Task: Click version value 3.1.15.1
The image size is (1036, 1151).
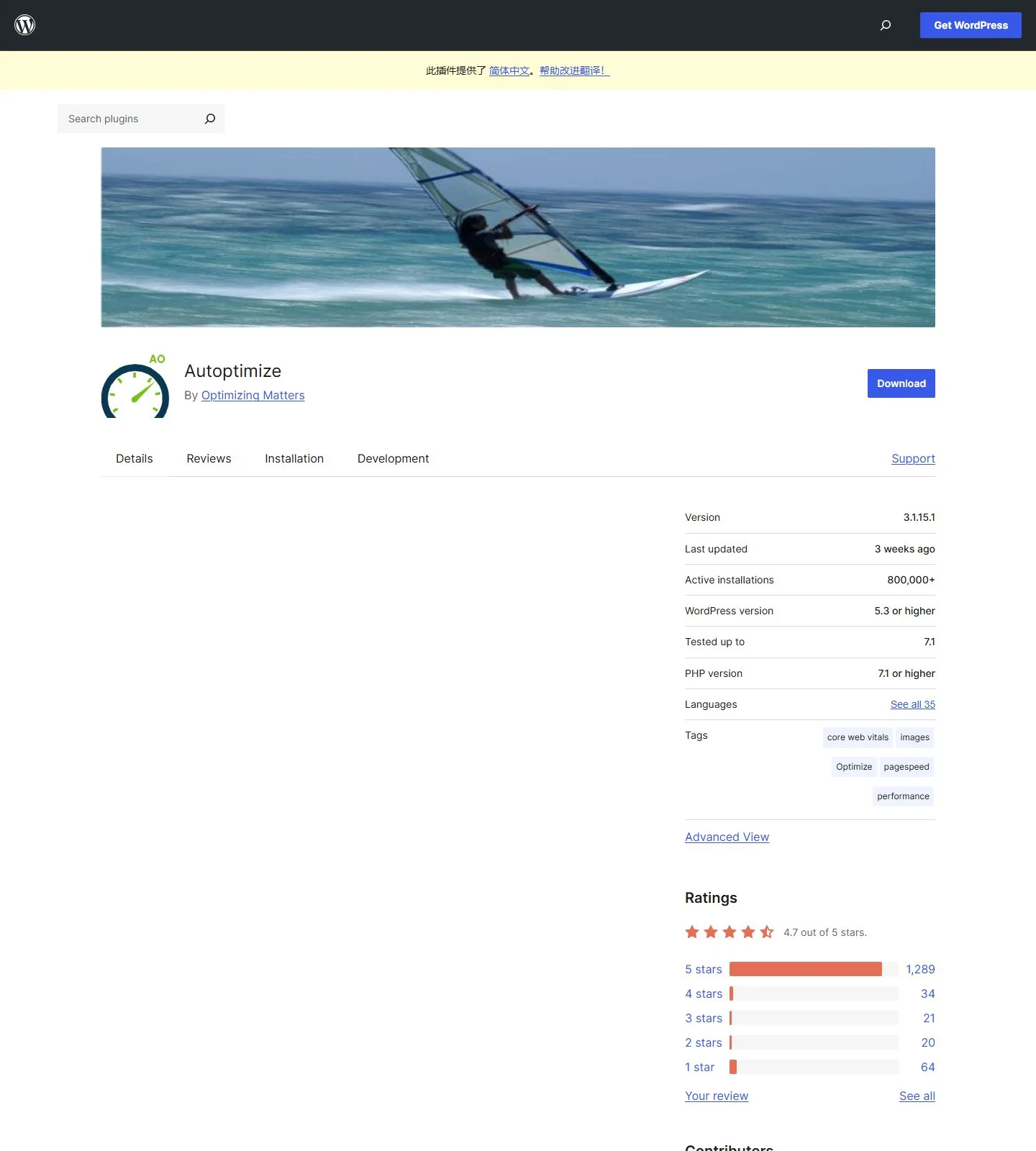Action: 919,517
